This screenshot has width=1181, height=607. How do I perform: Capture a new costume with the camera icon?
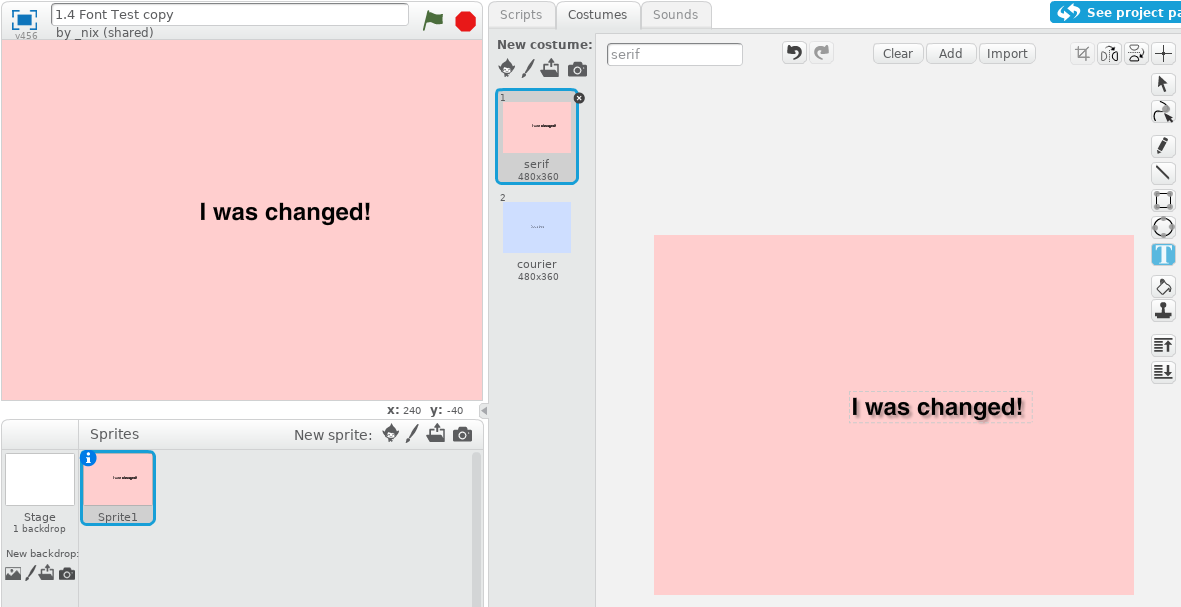pos(577,68)
